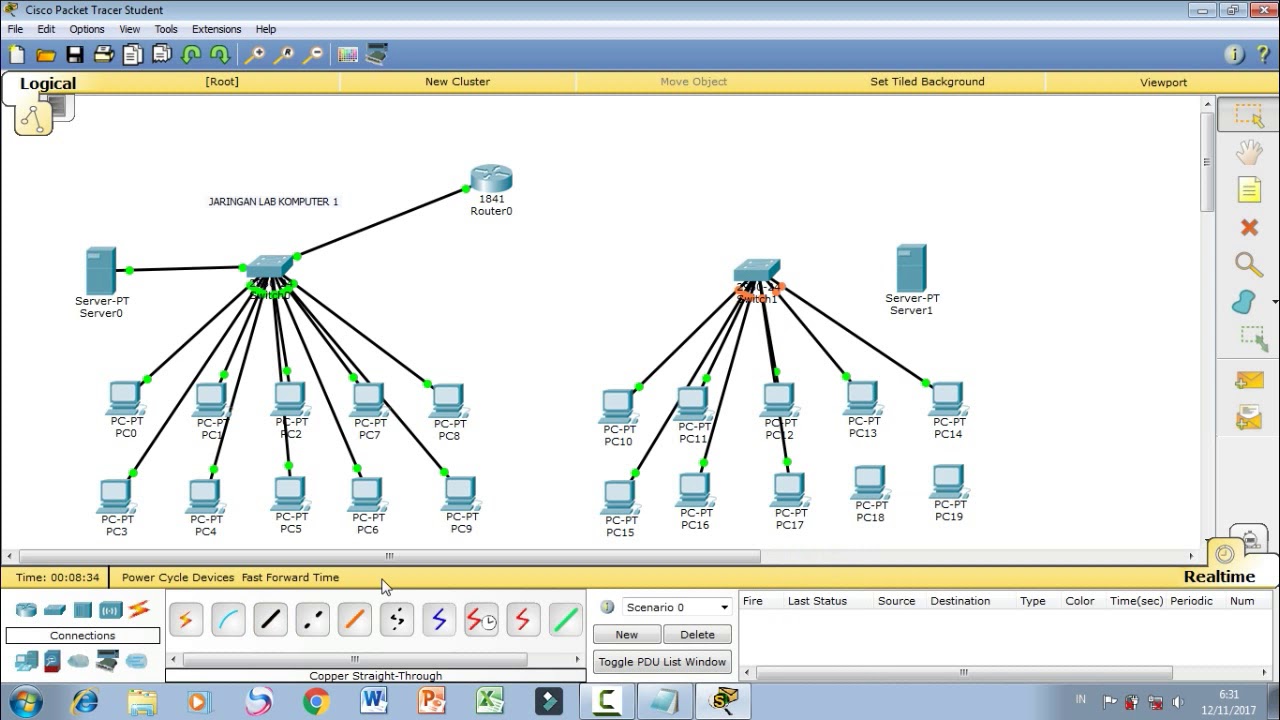Pick the Inspect magnifier tool
The height and width of the screenshot is (720, 1280).
pos(1249,265)
